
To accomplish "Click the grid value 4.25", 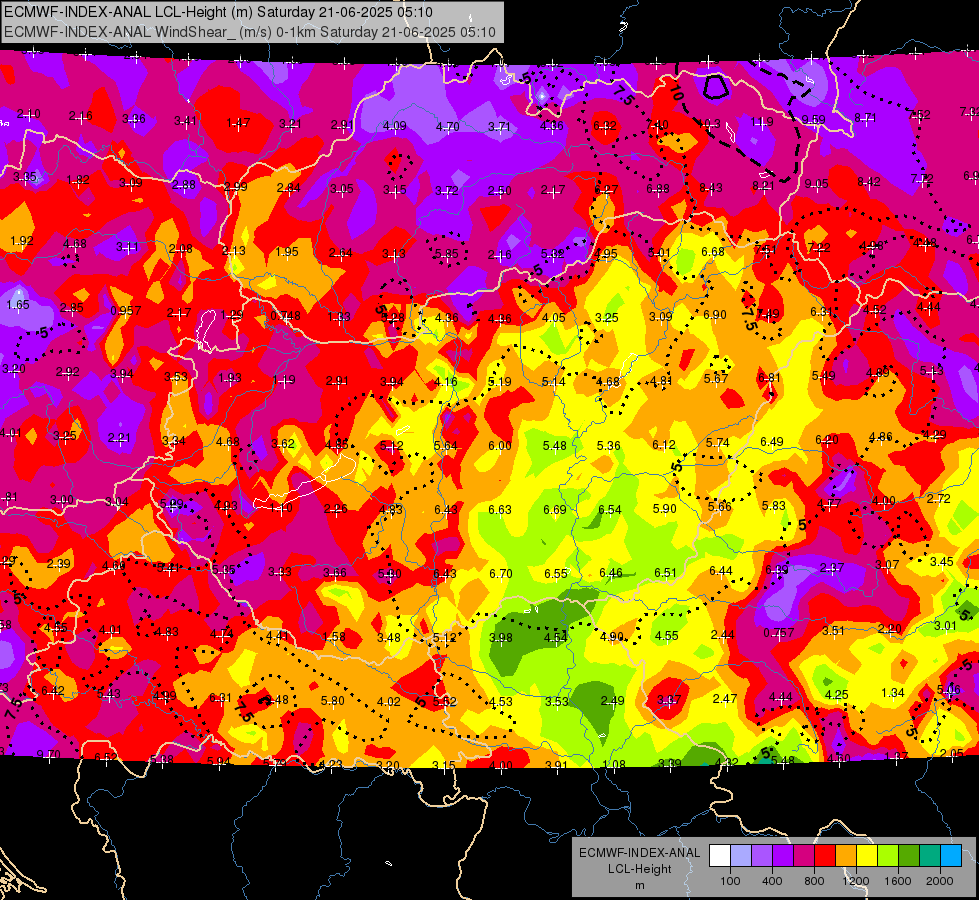I will click(837, 695).
